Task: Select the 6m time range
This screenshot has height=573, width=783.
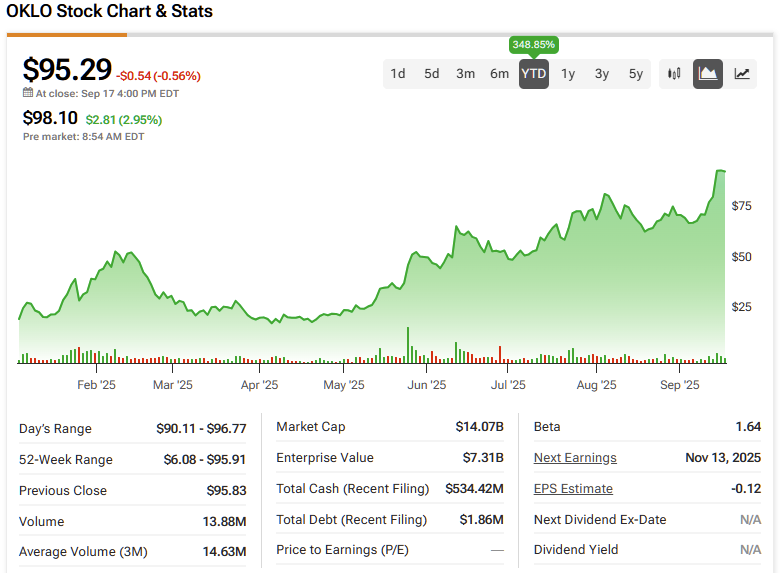Action: coord(499,74)
